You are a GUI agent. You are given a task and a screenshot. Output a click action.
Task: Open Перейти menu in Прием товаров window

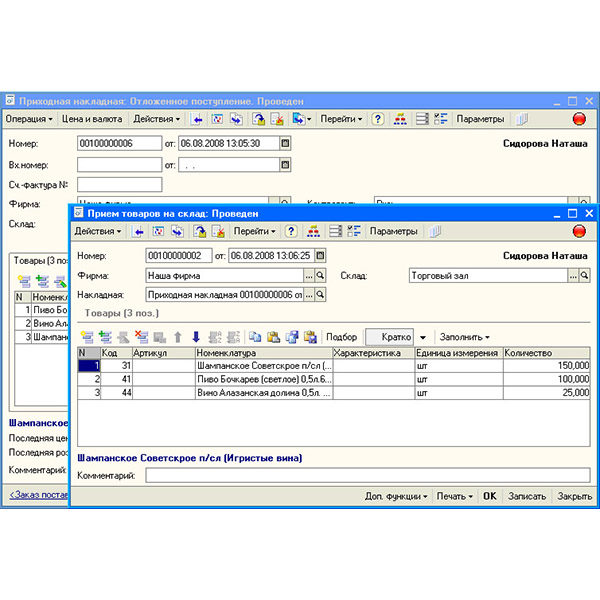tap(254, 231)
